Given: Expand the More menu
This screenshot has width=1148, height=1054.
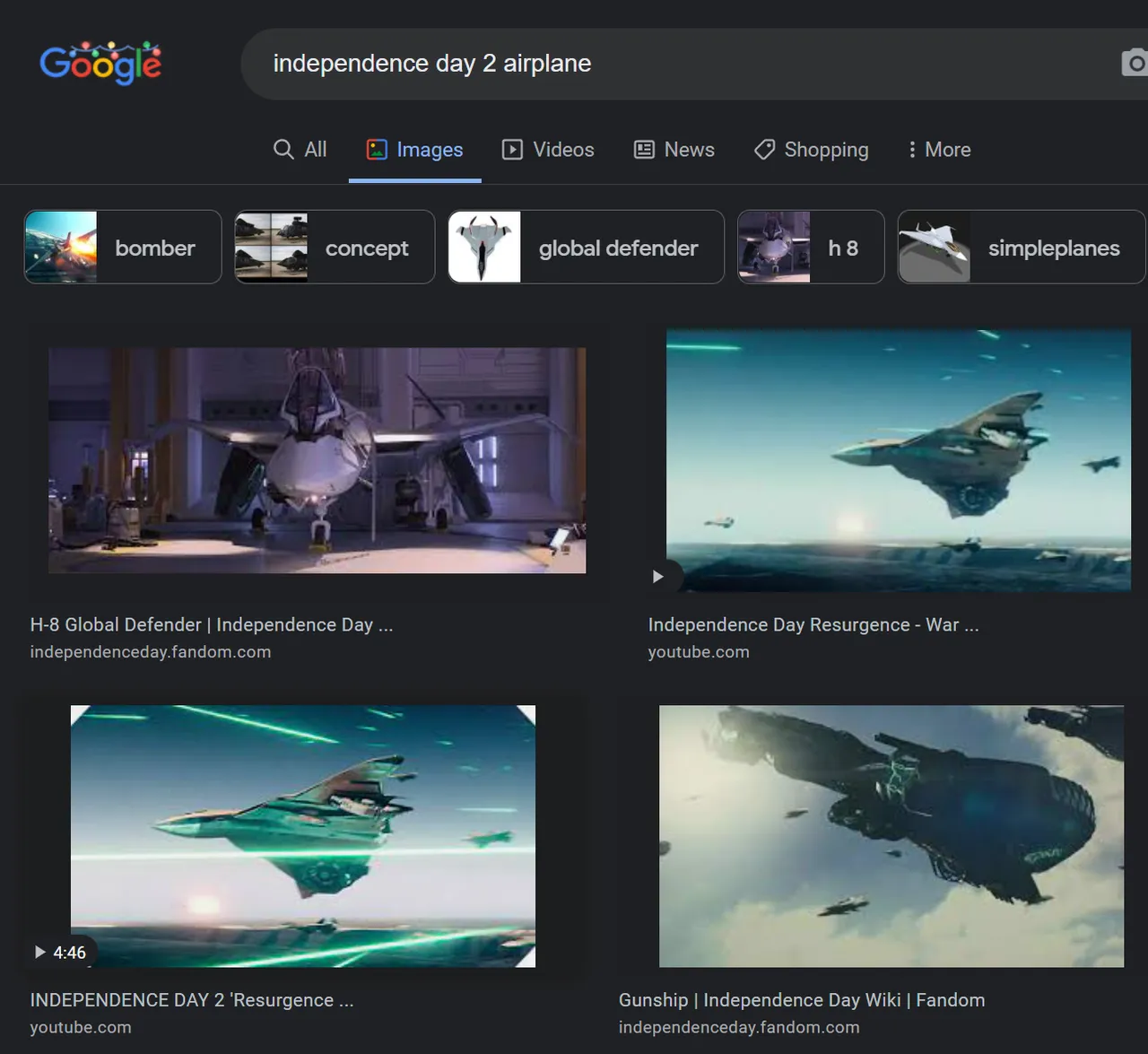Looking at the screenshot, I should click(939, 150).
